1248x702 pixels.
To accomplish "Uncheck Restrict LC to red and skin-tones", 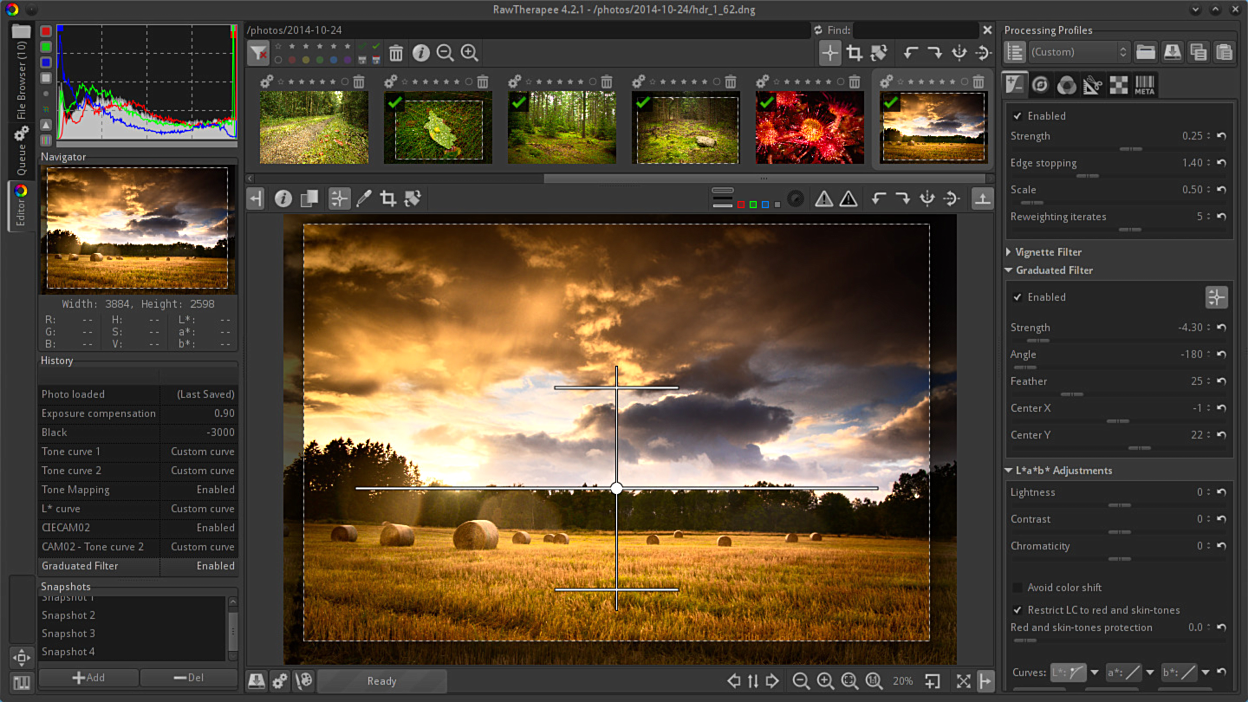I will (x=1018, y=610).
